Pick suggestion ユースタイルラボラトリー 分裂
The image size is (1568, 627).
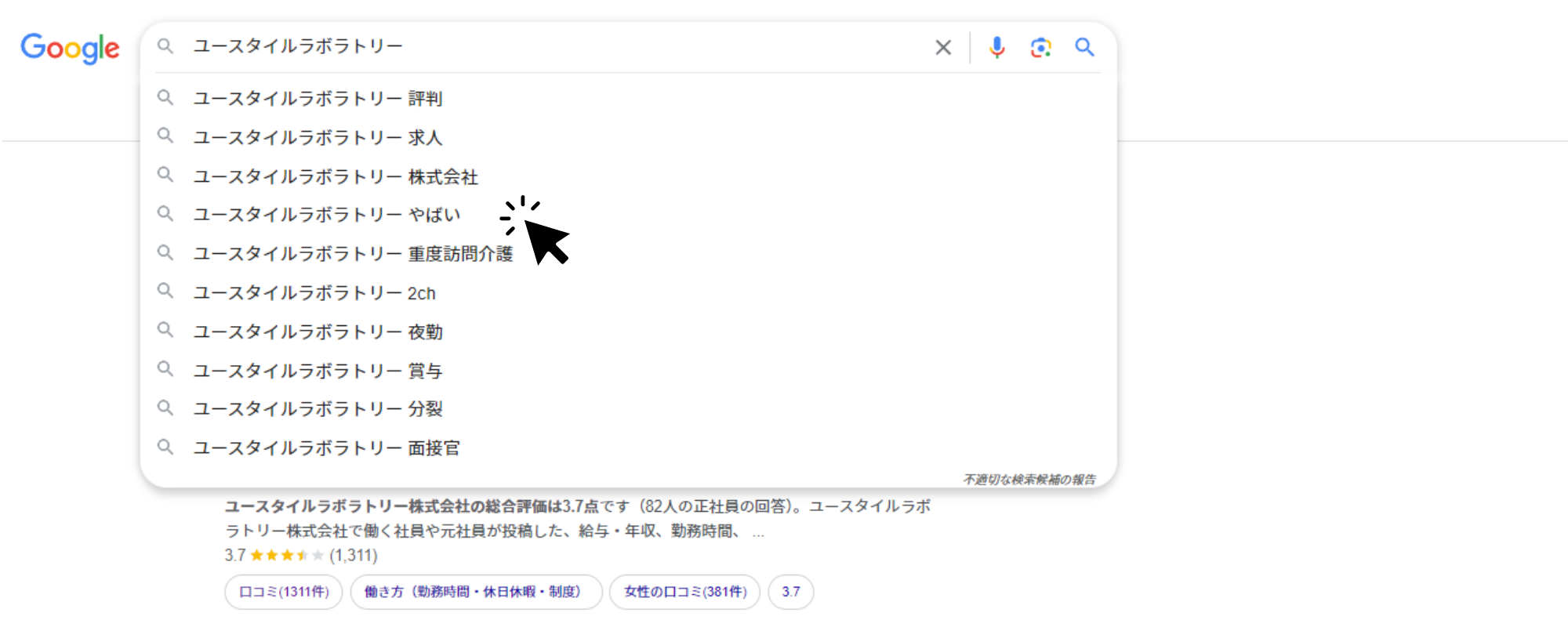[628, 408]
